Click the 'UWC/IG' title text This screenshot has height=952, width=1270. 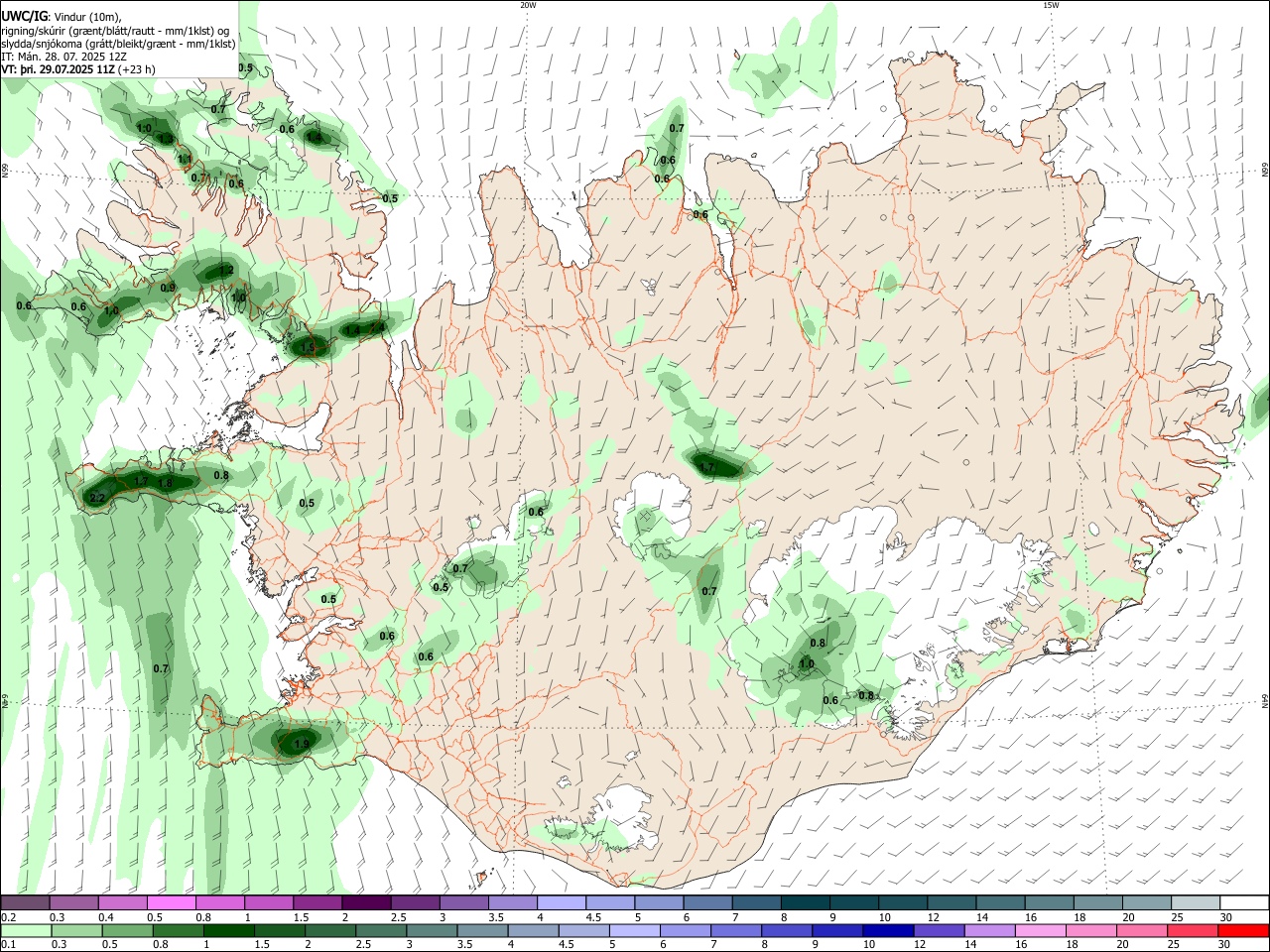pyautogui.click(x=24, y=16)
